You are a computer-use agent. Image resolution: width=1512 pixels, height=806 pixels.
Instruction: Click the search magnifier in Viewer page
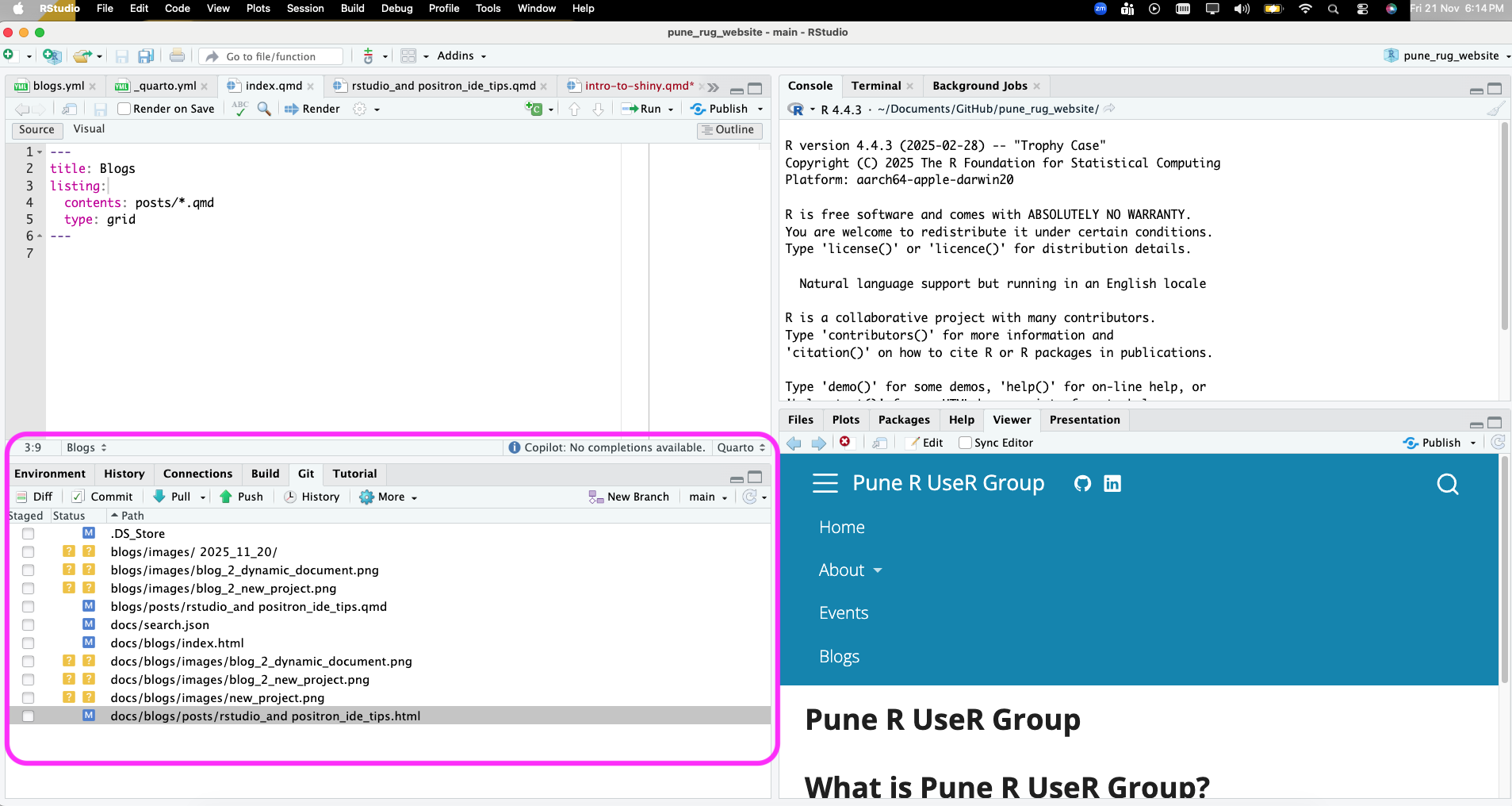(1447, 484)
